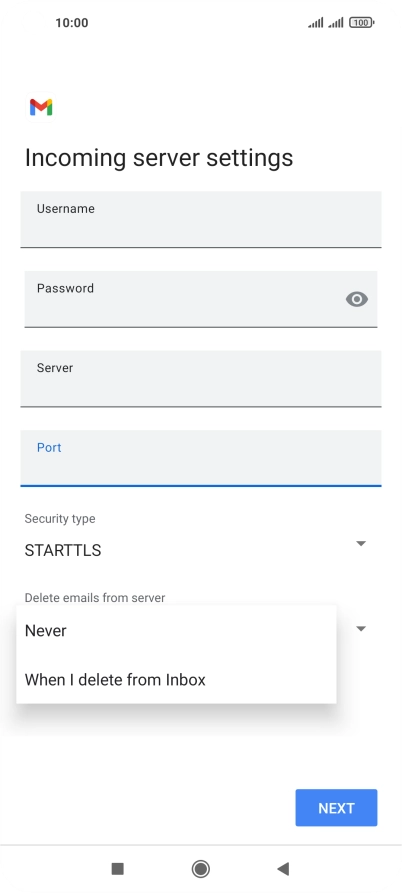Viewport: 402px width, 893px height.
Task: Tap the 10:00 clock in status bar
Action: click(72, 23)
